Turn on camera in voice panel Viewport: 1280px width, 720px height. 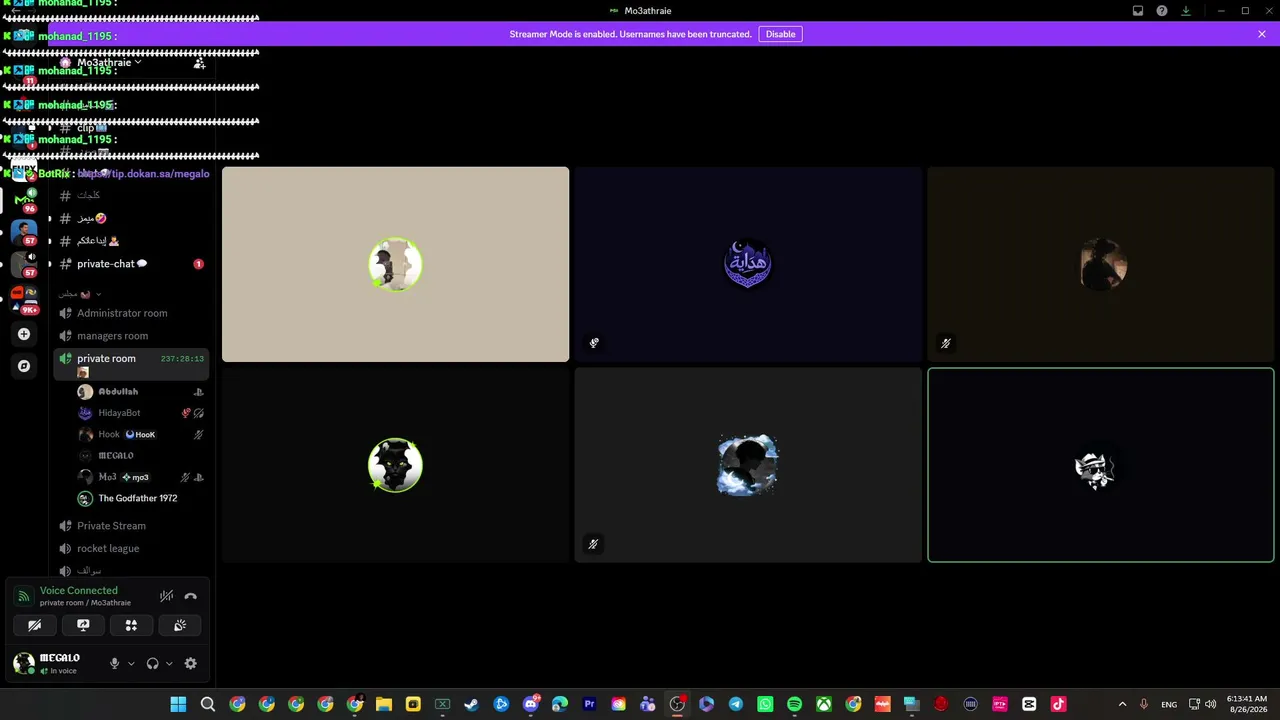pos(34,625)
